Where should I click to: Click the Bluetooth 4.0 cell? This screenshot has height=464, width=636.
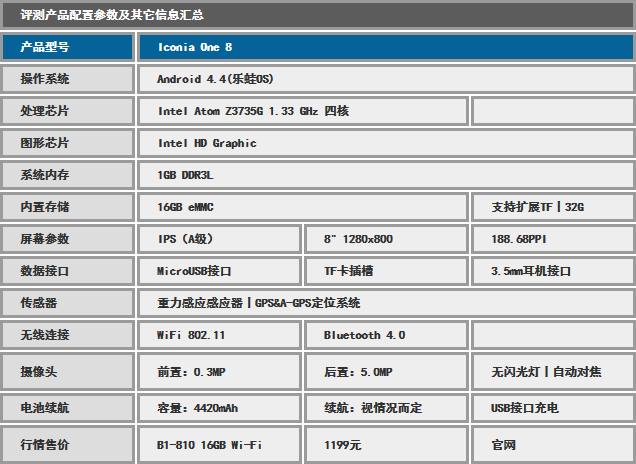click(x=387, y=335)
